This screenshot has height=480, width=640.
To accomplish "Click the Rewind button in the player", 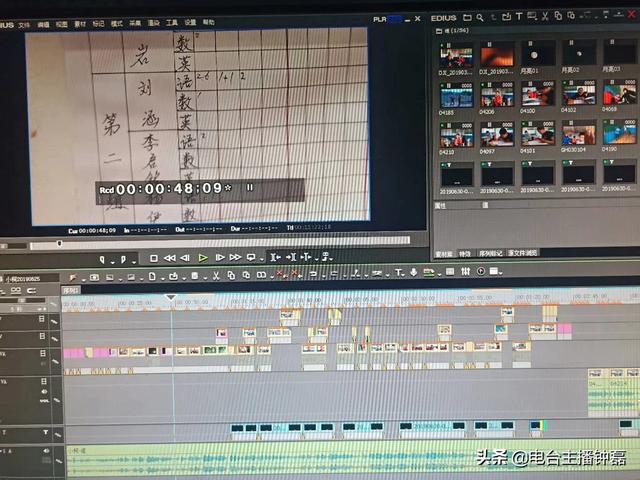I will tap(170, 257).
